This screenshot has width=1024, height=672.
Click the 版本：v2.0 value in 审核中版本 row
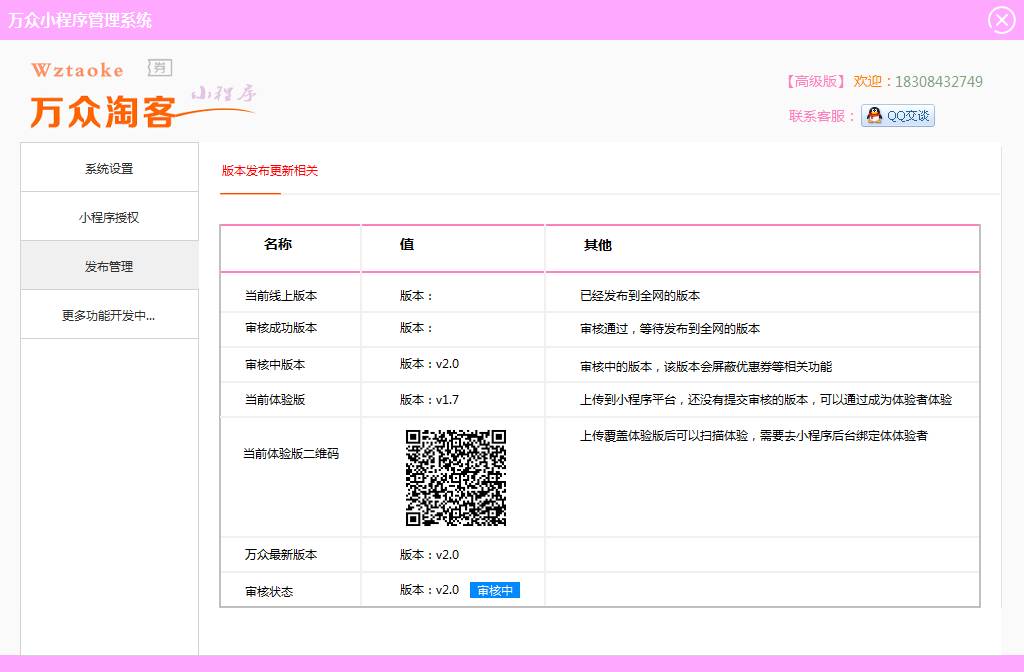pos(429,363)
